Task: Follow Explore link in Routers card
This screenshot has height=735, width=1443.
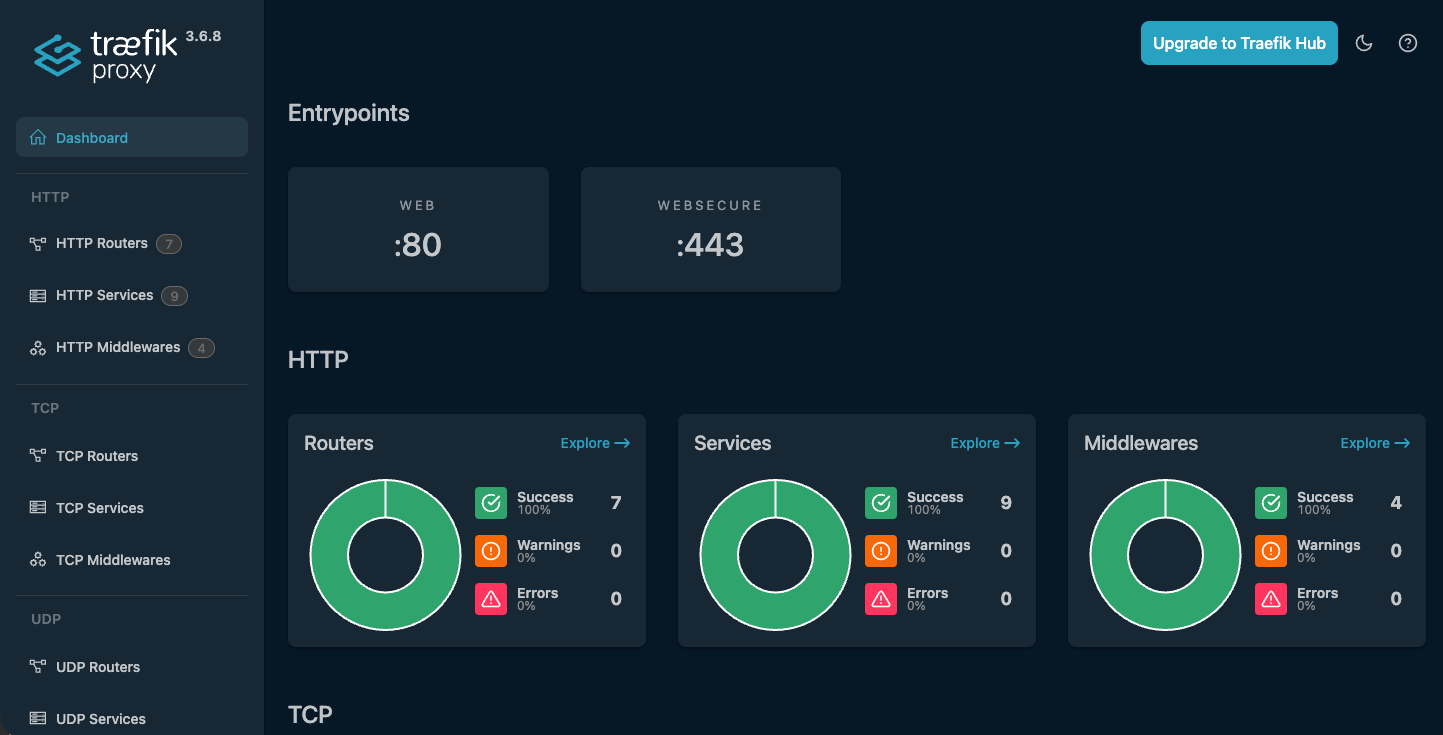Action: (x=594, y=443)
